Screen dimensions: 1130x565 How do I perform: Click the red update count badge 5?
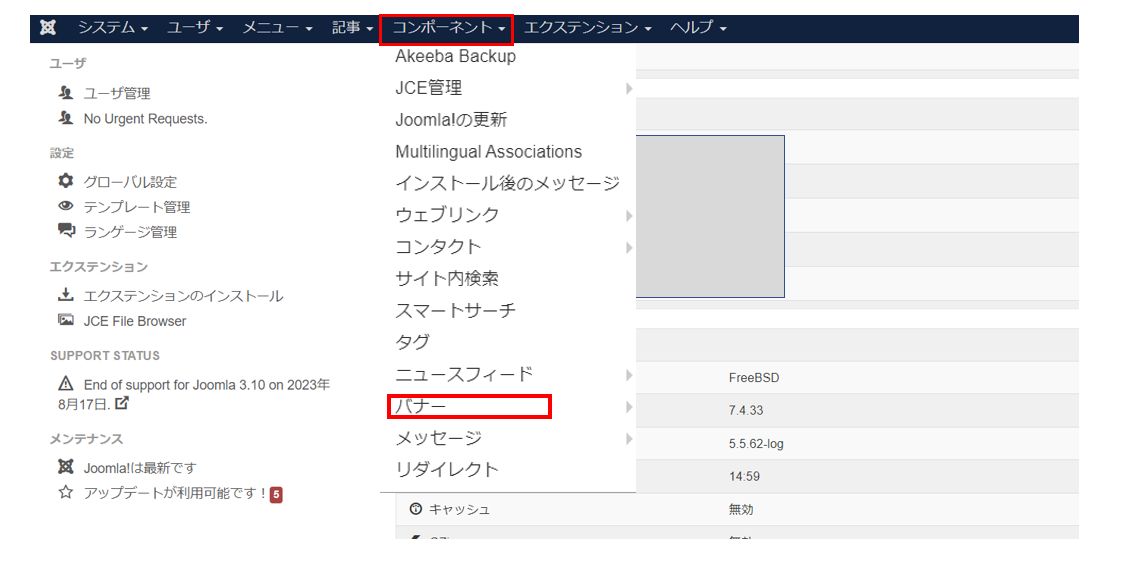pos(276,494)
